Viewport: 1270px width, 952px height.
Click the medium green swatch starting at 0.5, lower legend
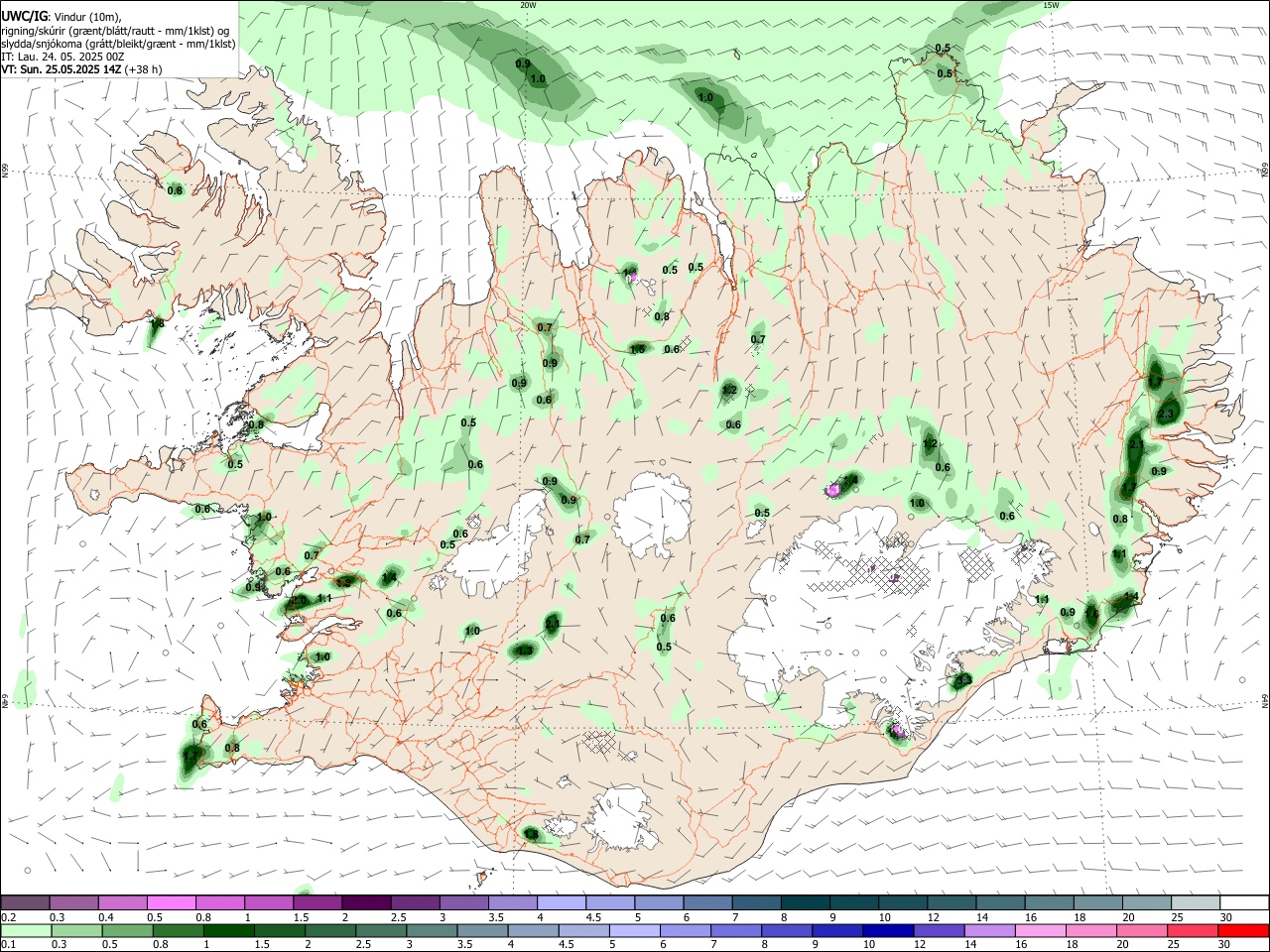coord(127,931)
